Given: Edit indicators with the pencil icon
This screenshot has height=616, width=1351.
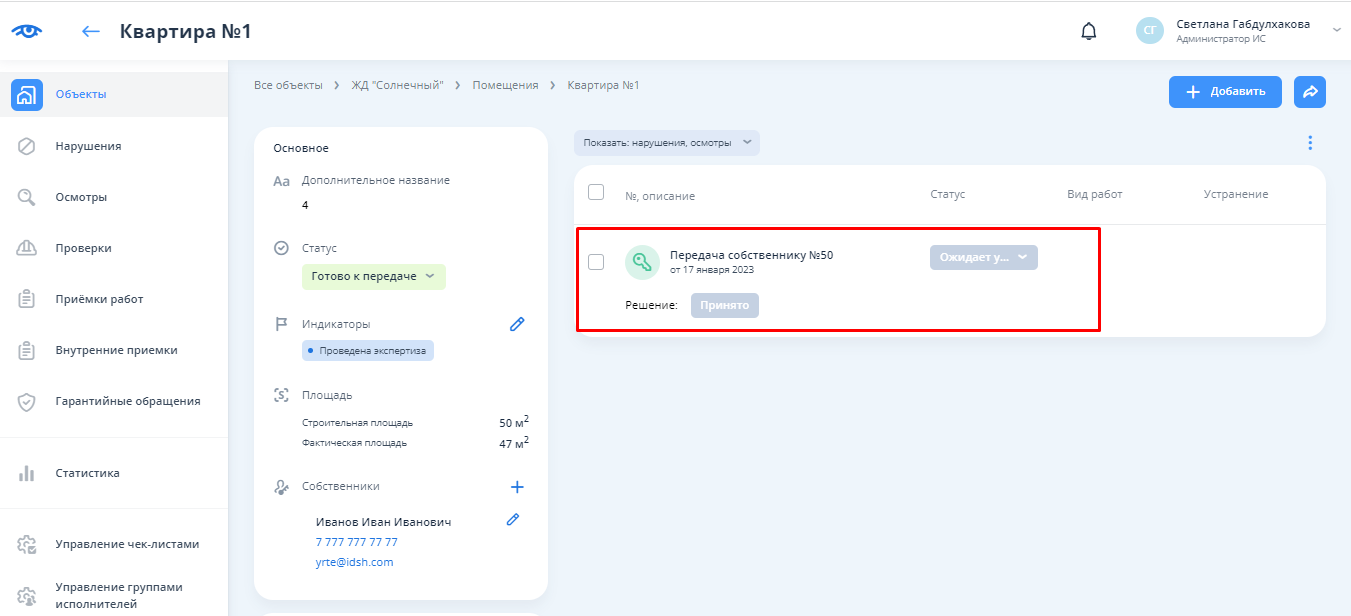Looking at the screenshot, I should click(x=517, y=324).
